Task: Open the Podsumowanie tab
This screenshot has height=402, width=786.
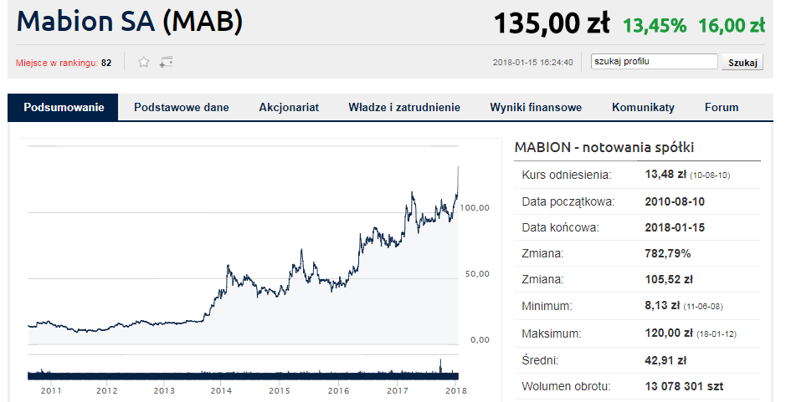Action: pyautogui.click(x=63, y=107)
